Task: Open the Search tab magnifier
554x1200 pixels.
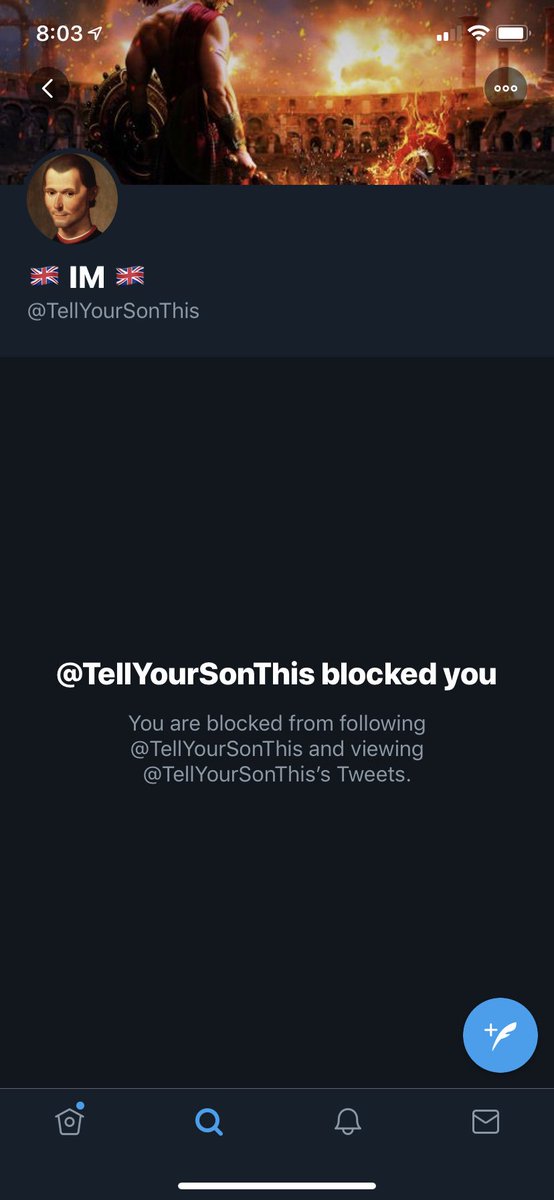Action: click(208, 1122)
